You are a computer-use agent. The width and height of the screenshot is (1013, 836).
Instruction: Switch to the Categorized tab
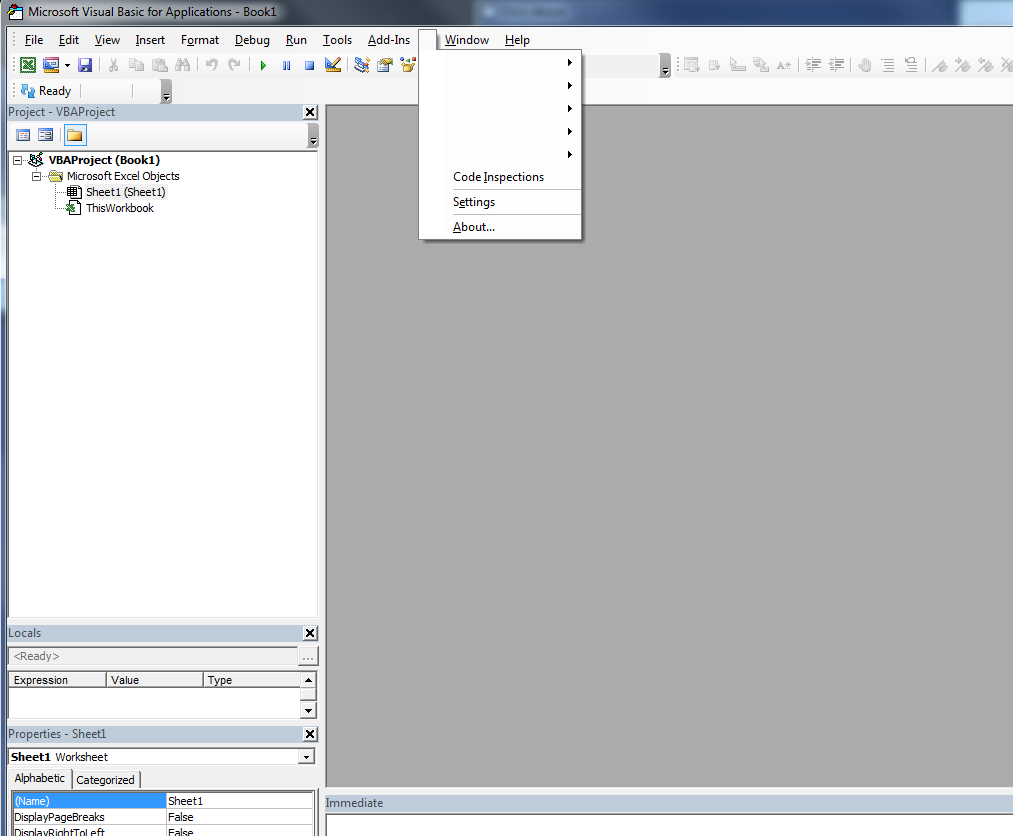tap(105, 780)
